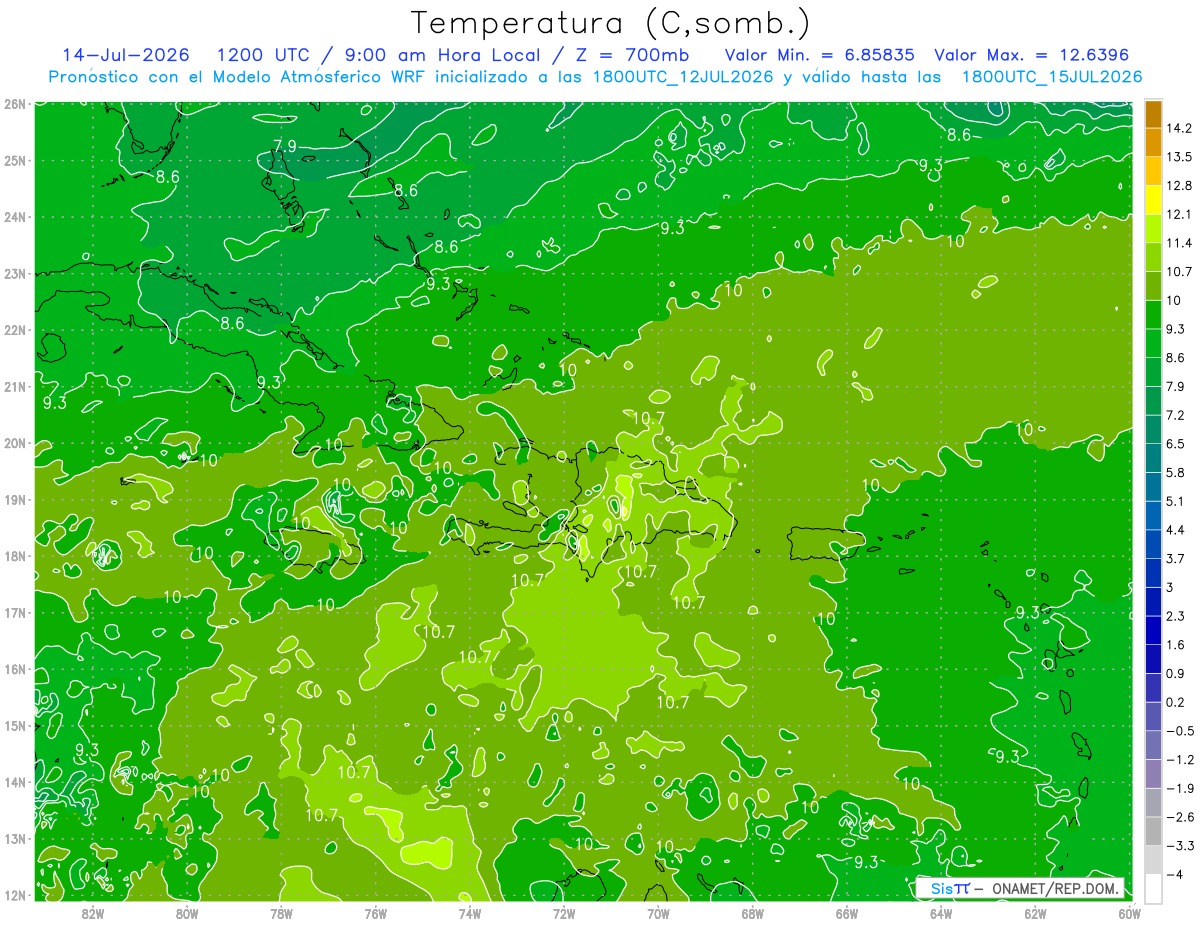Screen dimensions: 1200x927
Task: Pick the blue swatch between 4.4 and 3.7
Action: coord(1153,543)
